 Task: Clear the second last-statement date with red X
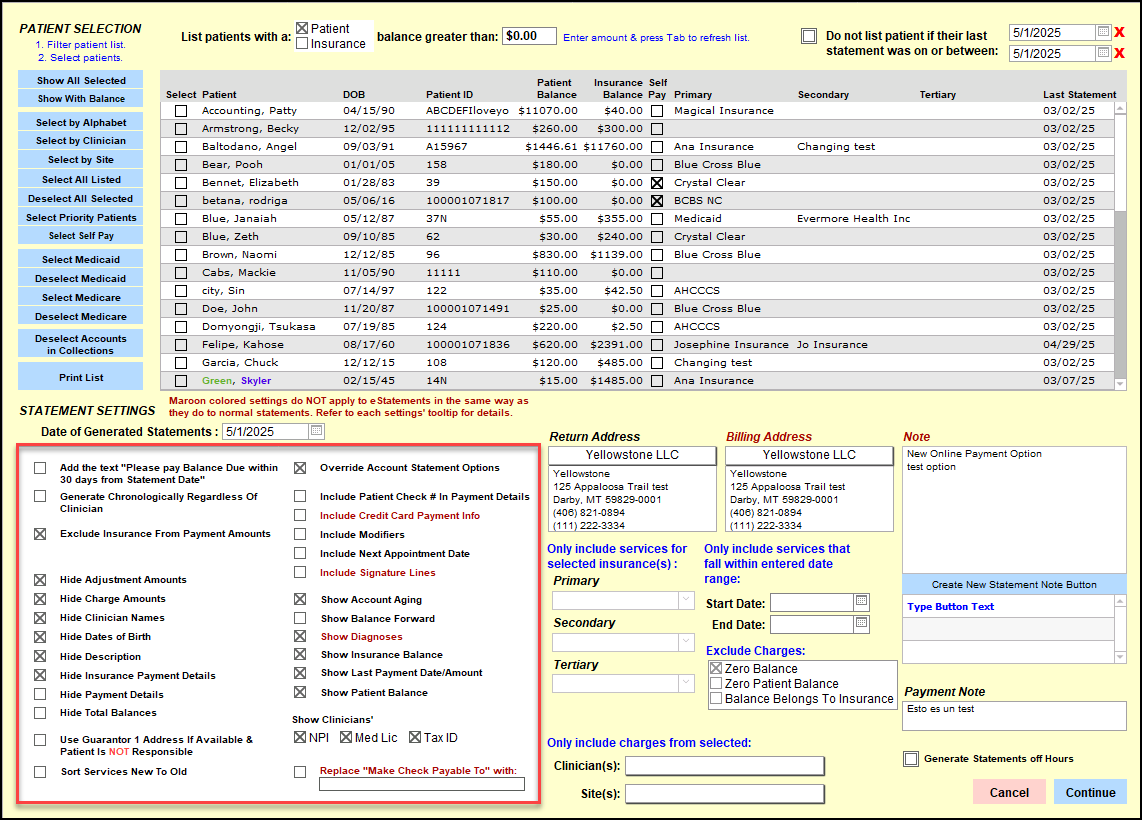[x=1119, y=54]
